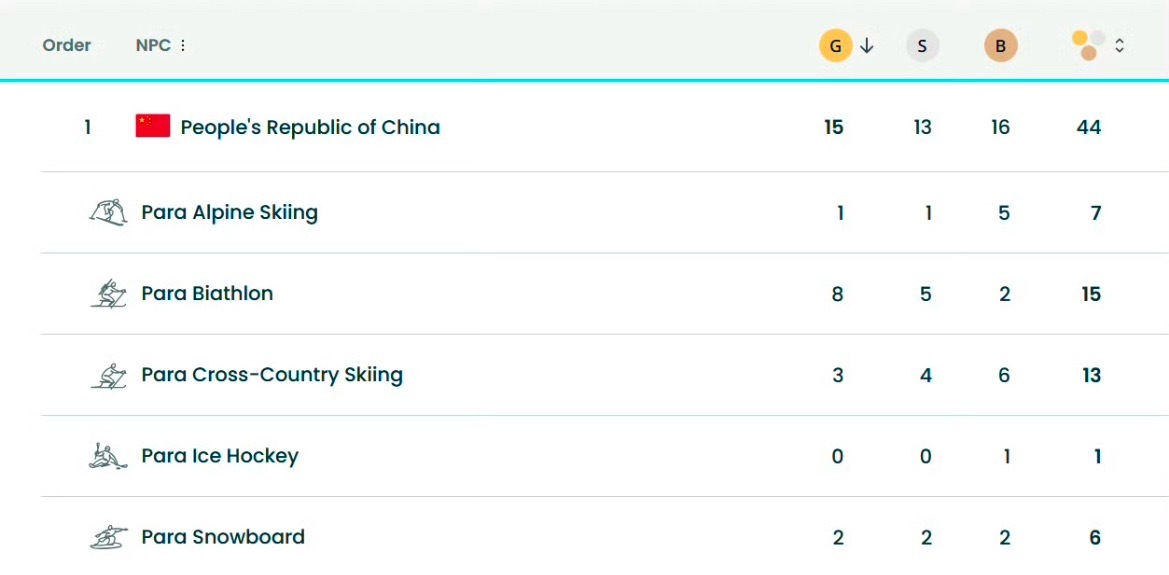Viewport: 1169px width, 575px height.
Task: Click China's total medal count 44
Action: pos(1088,127)
